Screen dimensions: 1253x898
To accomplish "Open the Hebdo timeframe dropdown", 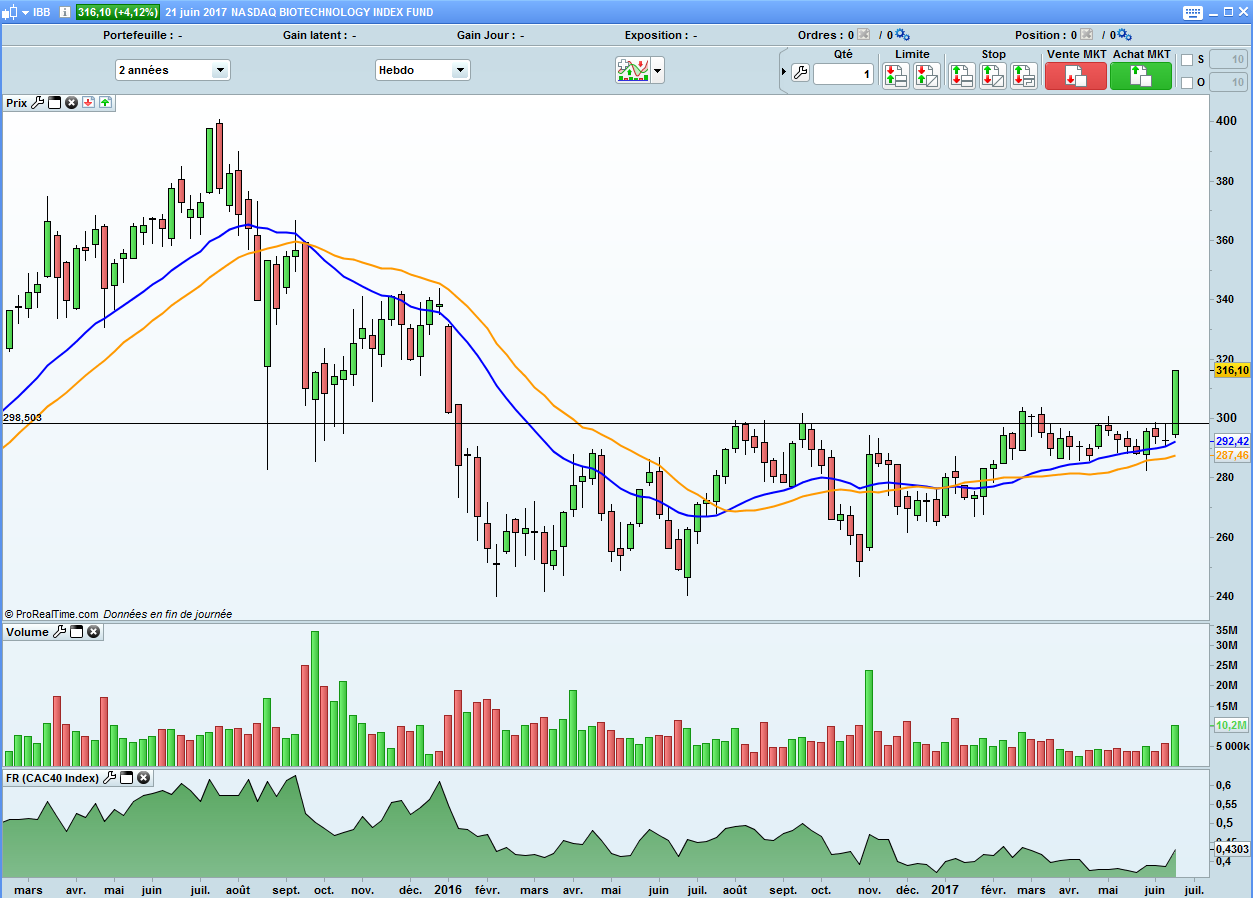I will pyautogui.click(x=422, y=70).
